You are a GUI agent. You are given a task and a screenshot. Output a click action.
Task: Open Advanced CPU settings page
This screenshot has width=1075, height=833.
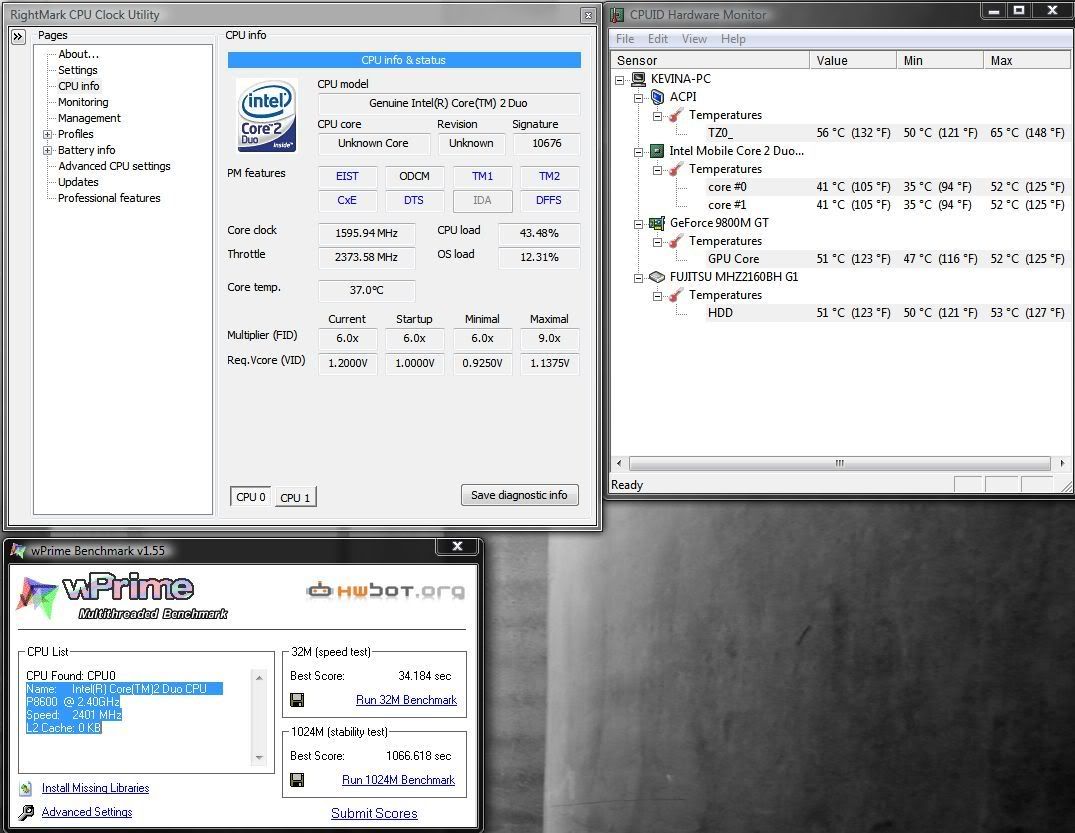[114, 166]
